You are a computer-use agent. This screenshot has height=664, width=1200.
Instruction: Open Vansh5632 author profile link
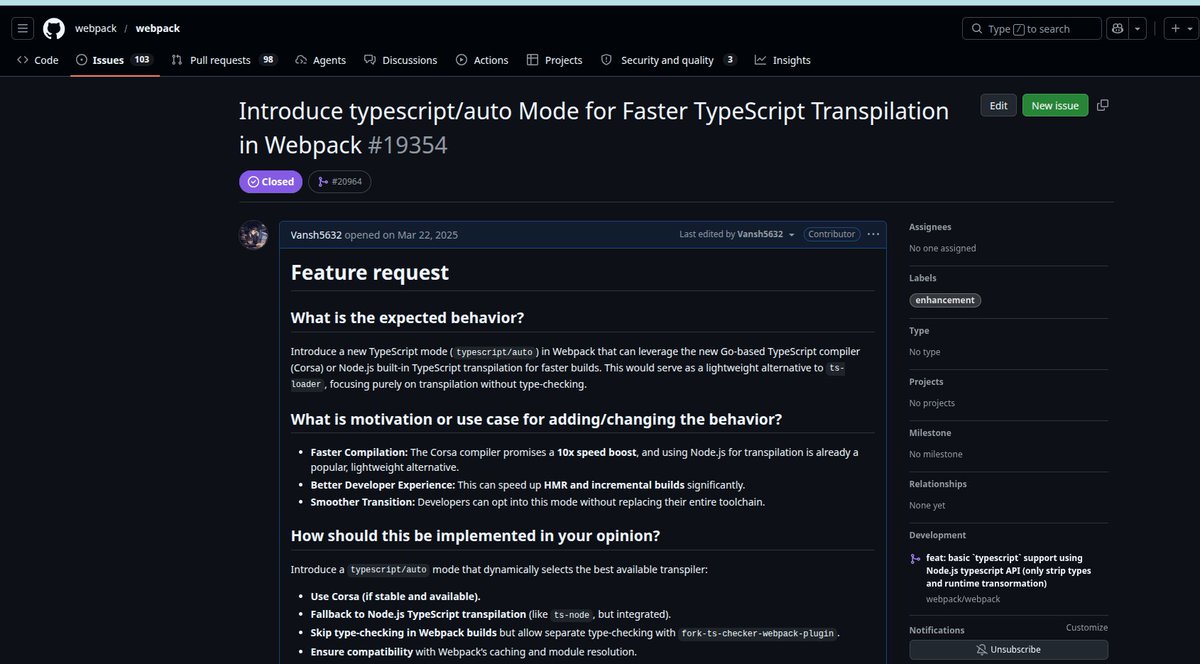coord(316,235)
